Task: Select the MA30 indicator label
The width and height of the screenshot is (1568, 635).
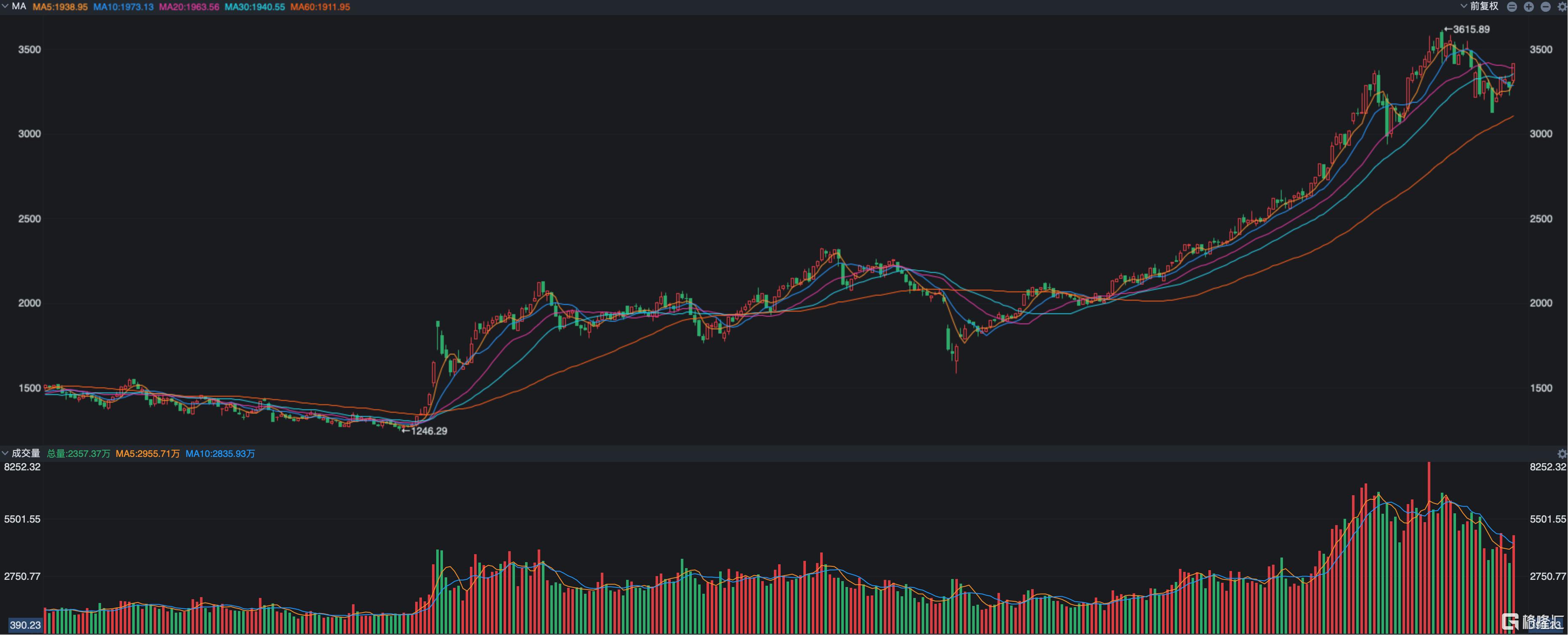Action: click(x=254, y=7)
